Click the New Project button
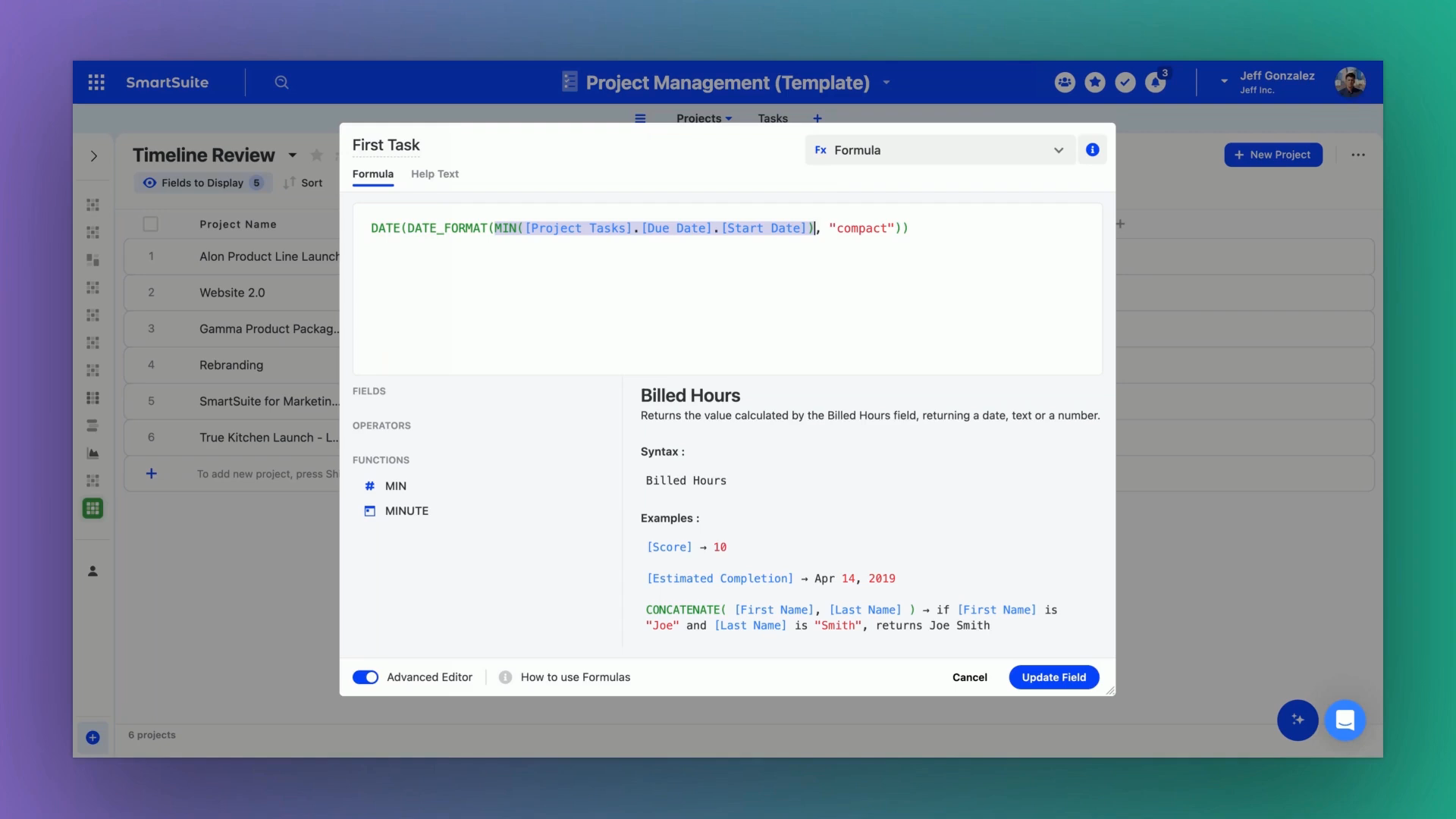 coord(1273,155)
